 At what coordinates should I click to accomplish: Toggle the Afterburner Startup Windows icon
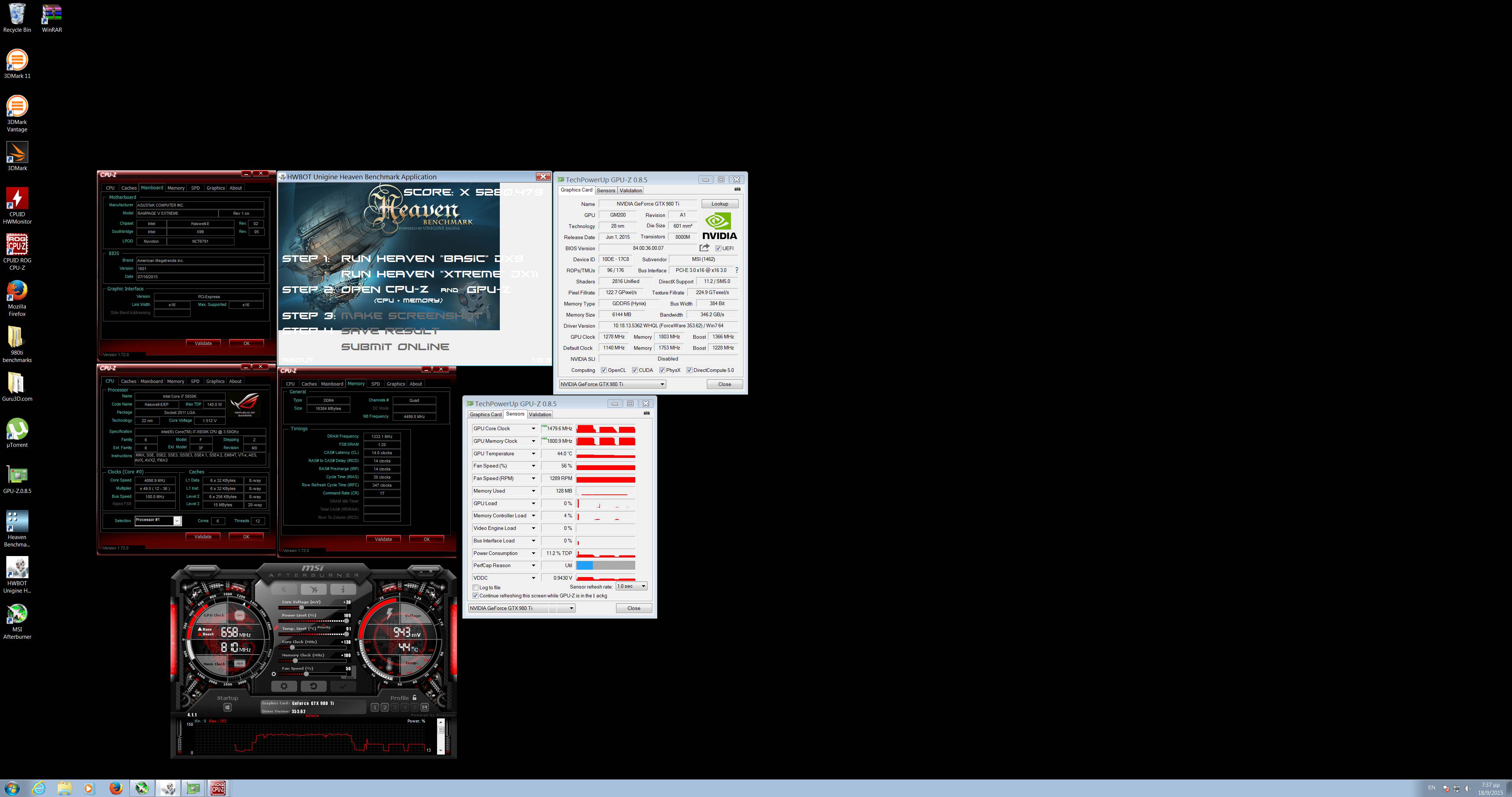point(228,708)
